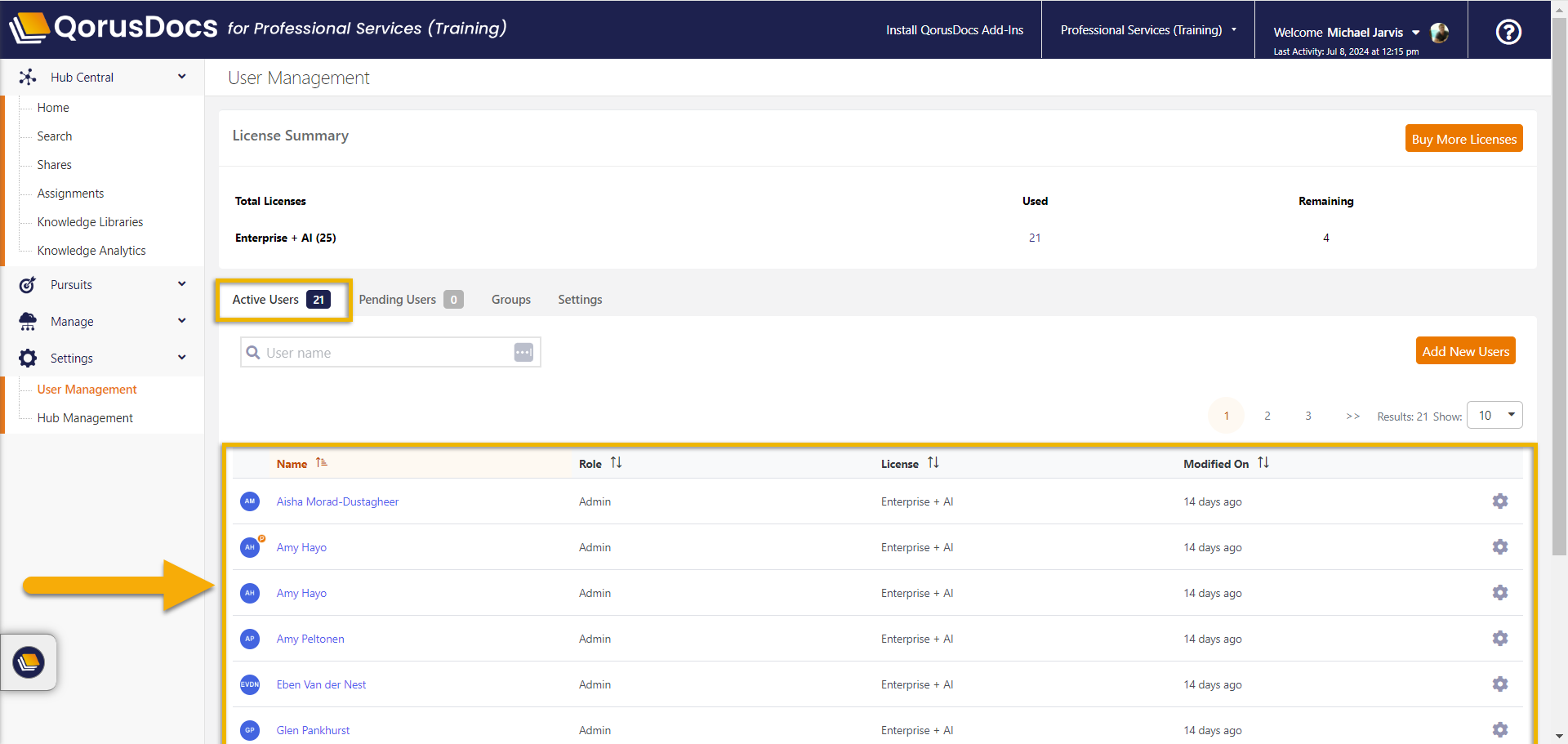1568x744 pixels.
Task: Sort by Role column arrows
Action: (617, 463)
